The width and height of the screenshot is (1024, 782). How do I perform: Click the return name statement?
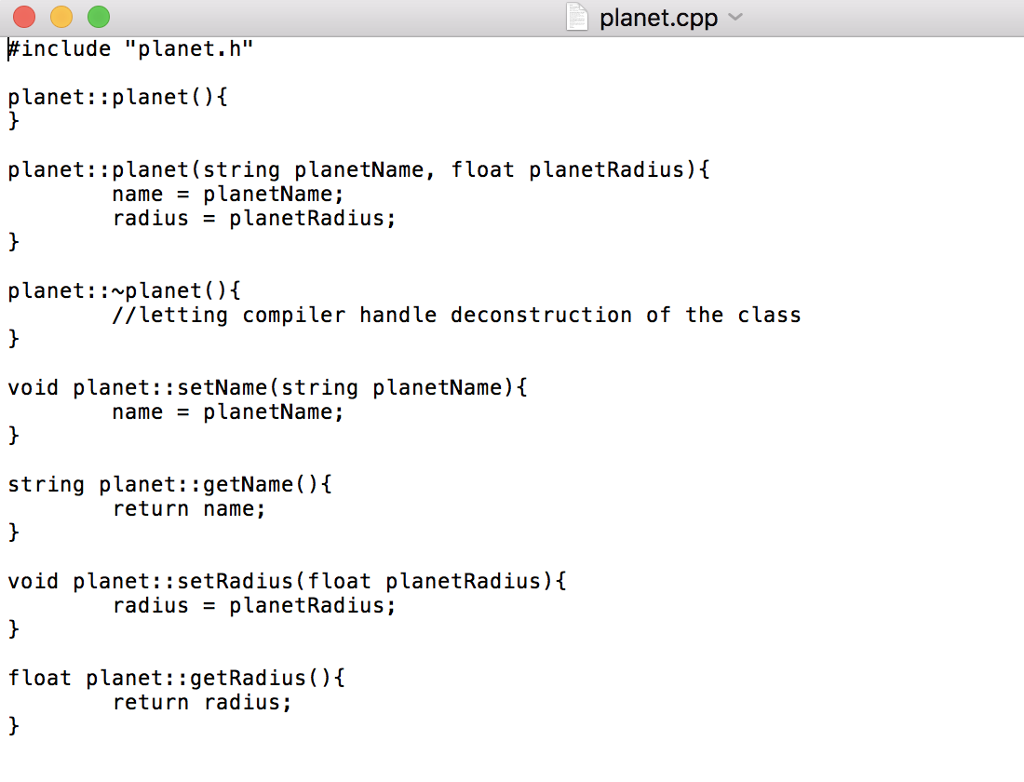(x=188, y=508)
